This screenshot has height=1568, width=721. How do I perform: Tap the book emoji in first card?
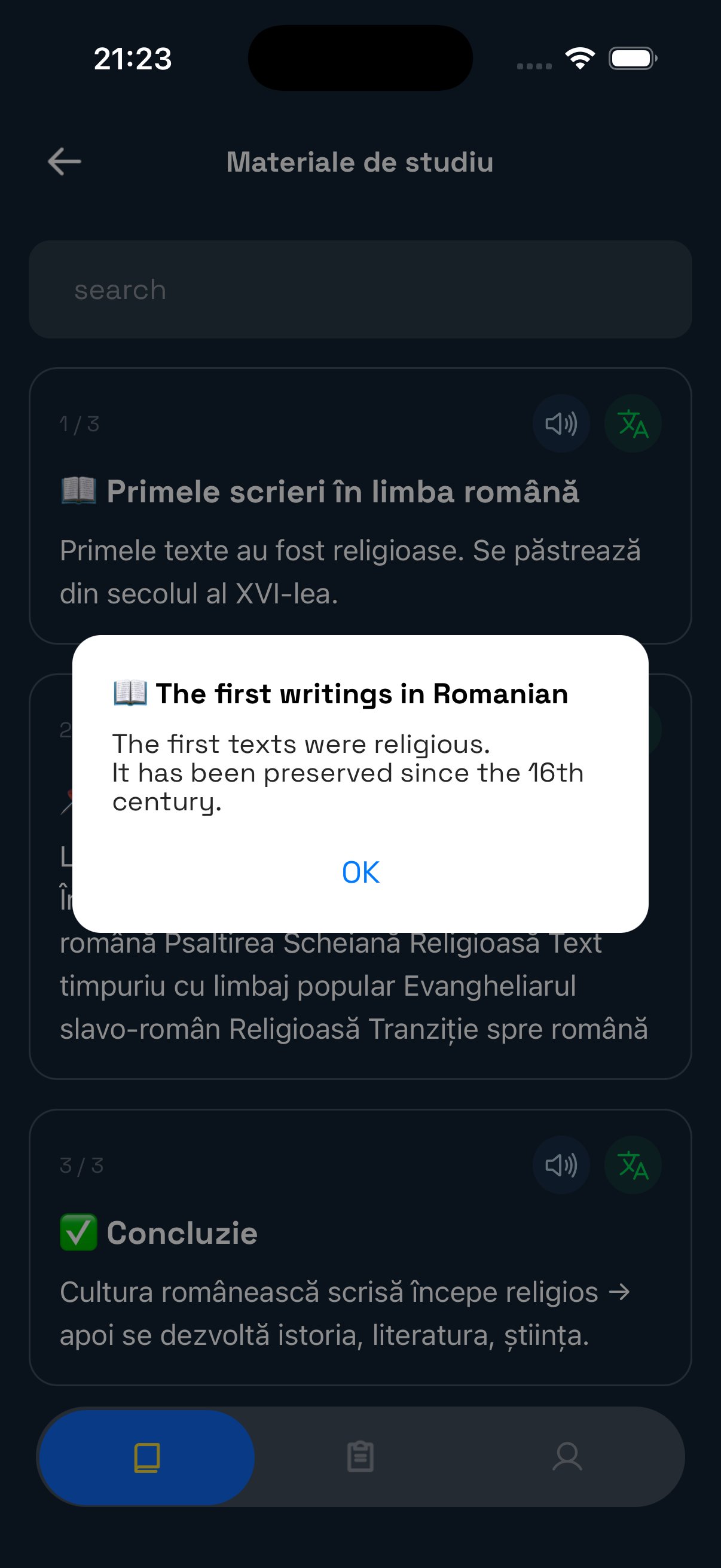78,490
